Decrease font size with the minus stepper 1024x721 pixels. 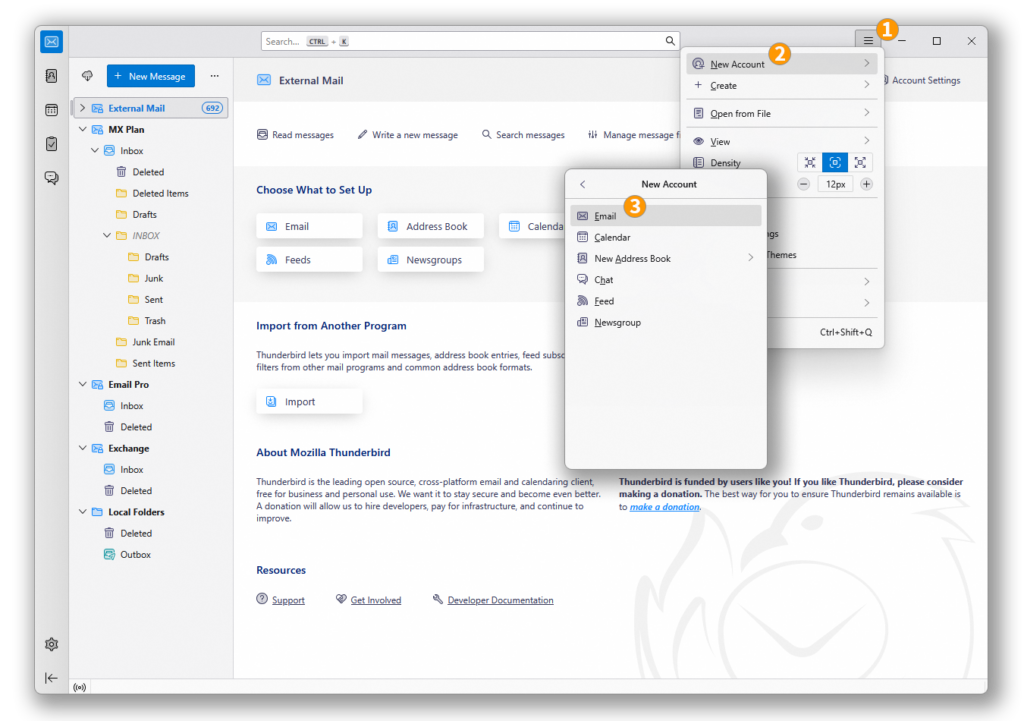[803, 184]
